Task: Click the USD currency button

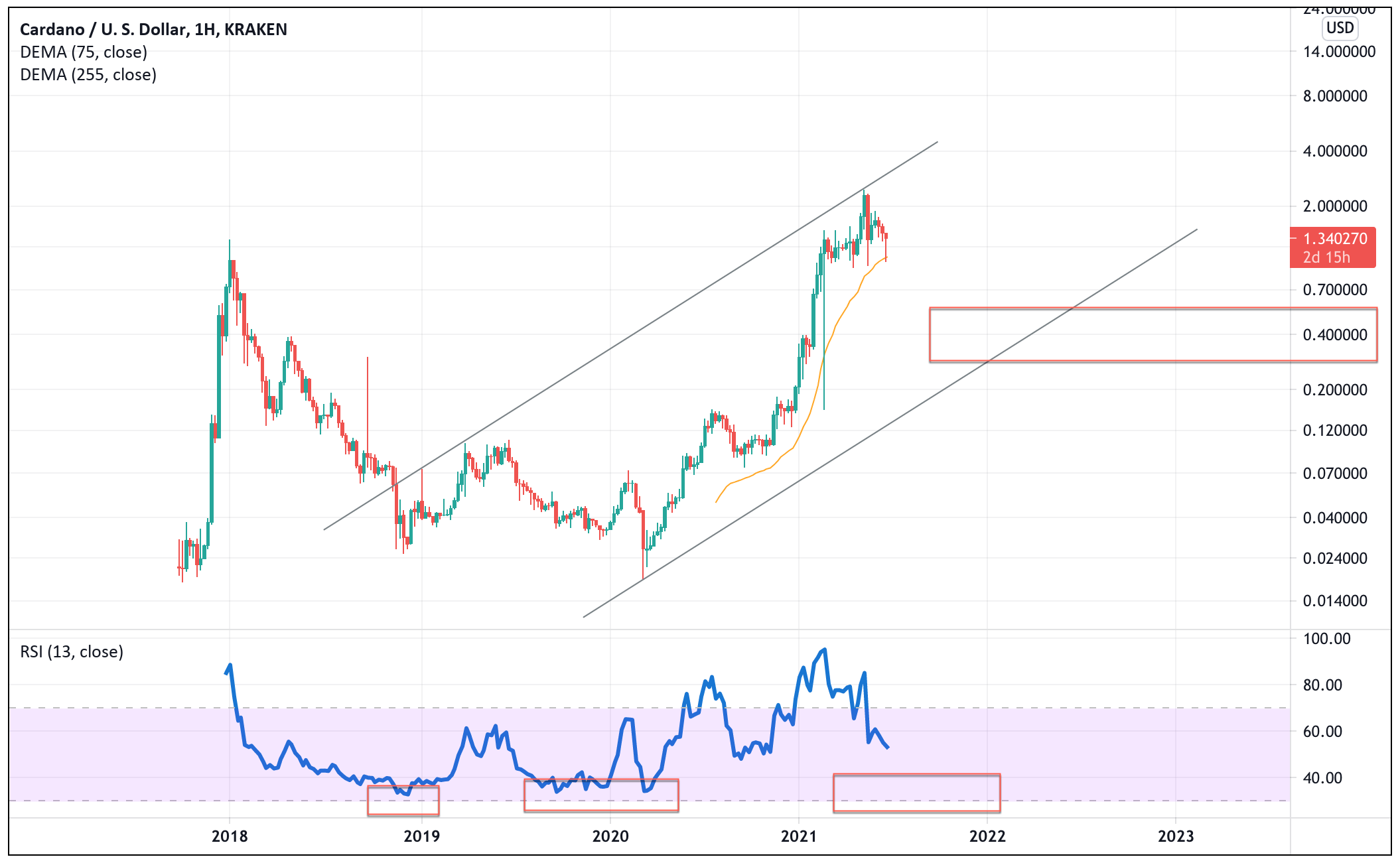Action: pos(1339,28)
